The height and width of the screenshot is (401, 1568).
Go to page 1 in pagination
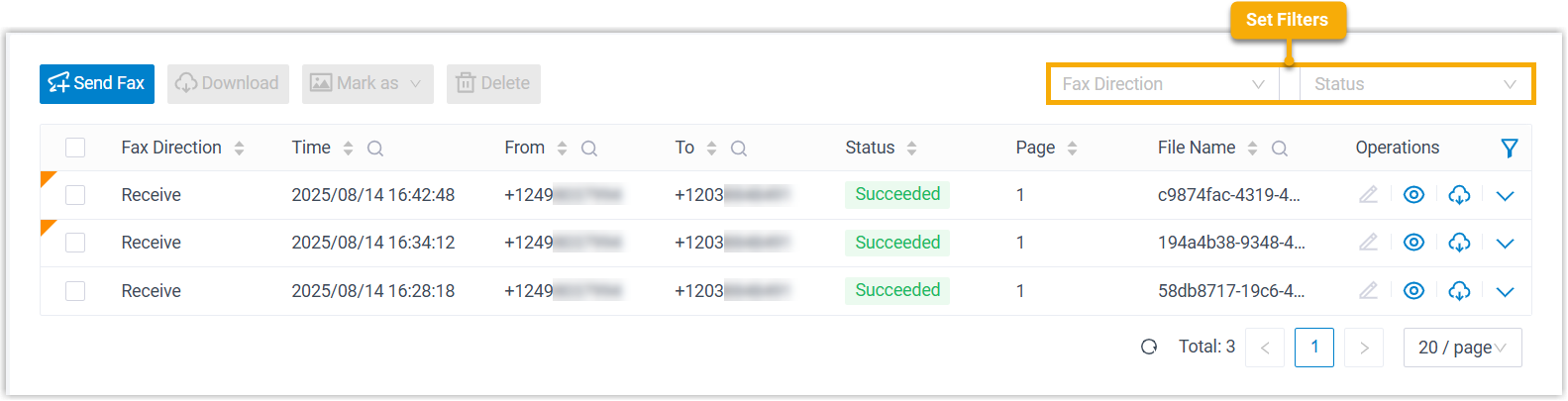tap(1313, 348)
